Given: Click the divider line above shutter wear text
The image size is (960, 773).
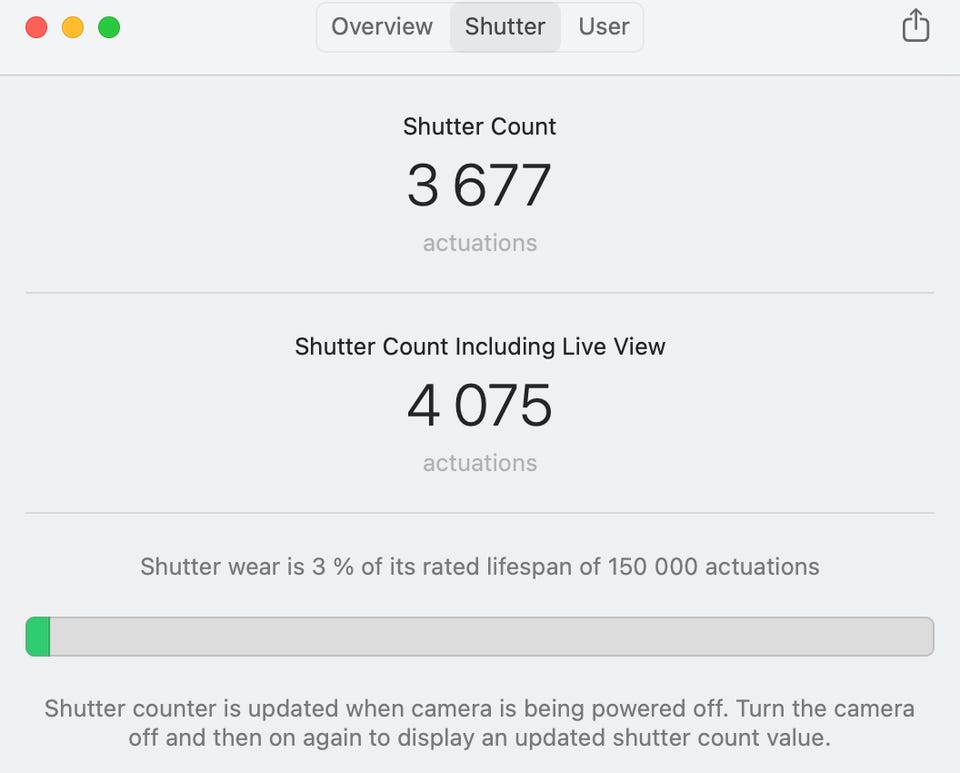Looking at the screenshot, I should pos(480,513).
